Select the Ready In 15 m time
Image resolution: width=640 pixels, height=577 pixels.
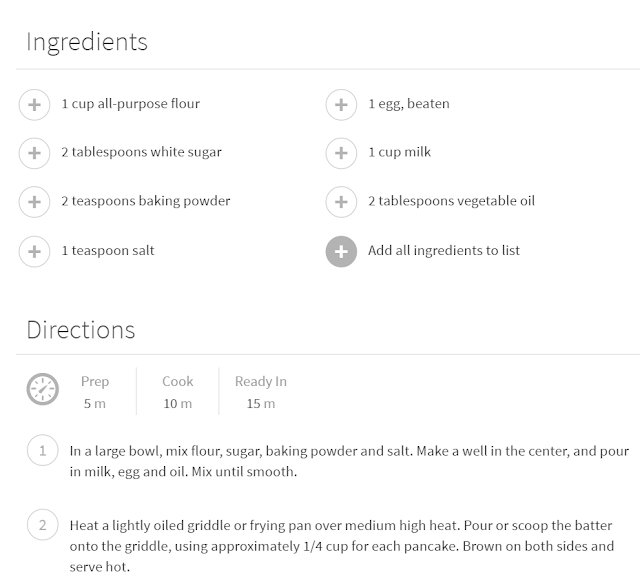click(x=260, y=392)
